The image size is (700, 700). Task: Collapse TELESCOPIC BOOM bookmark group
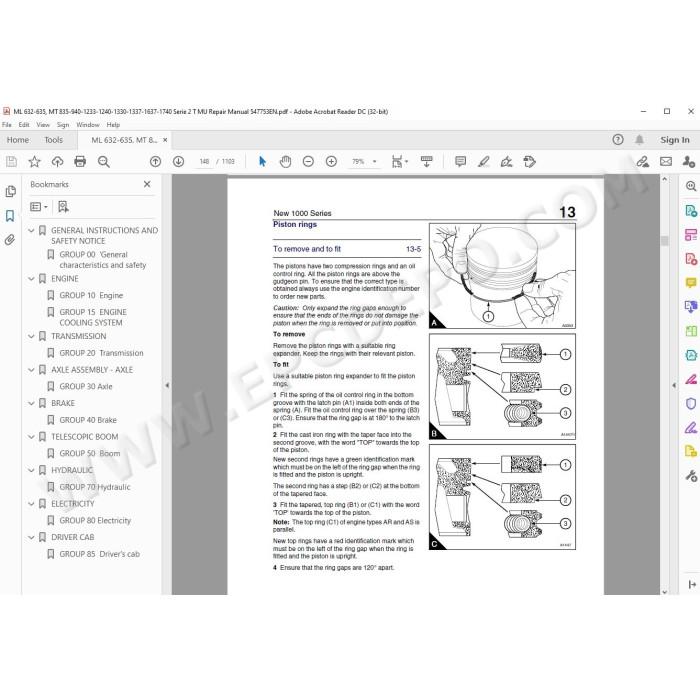point(31,437)
